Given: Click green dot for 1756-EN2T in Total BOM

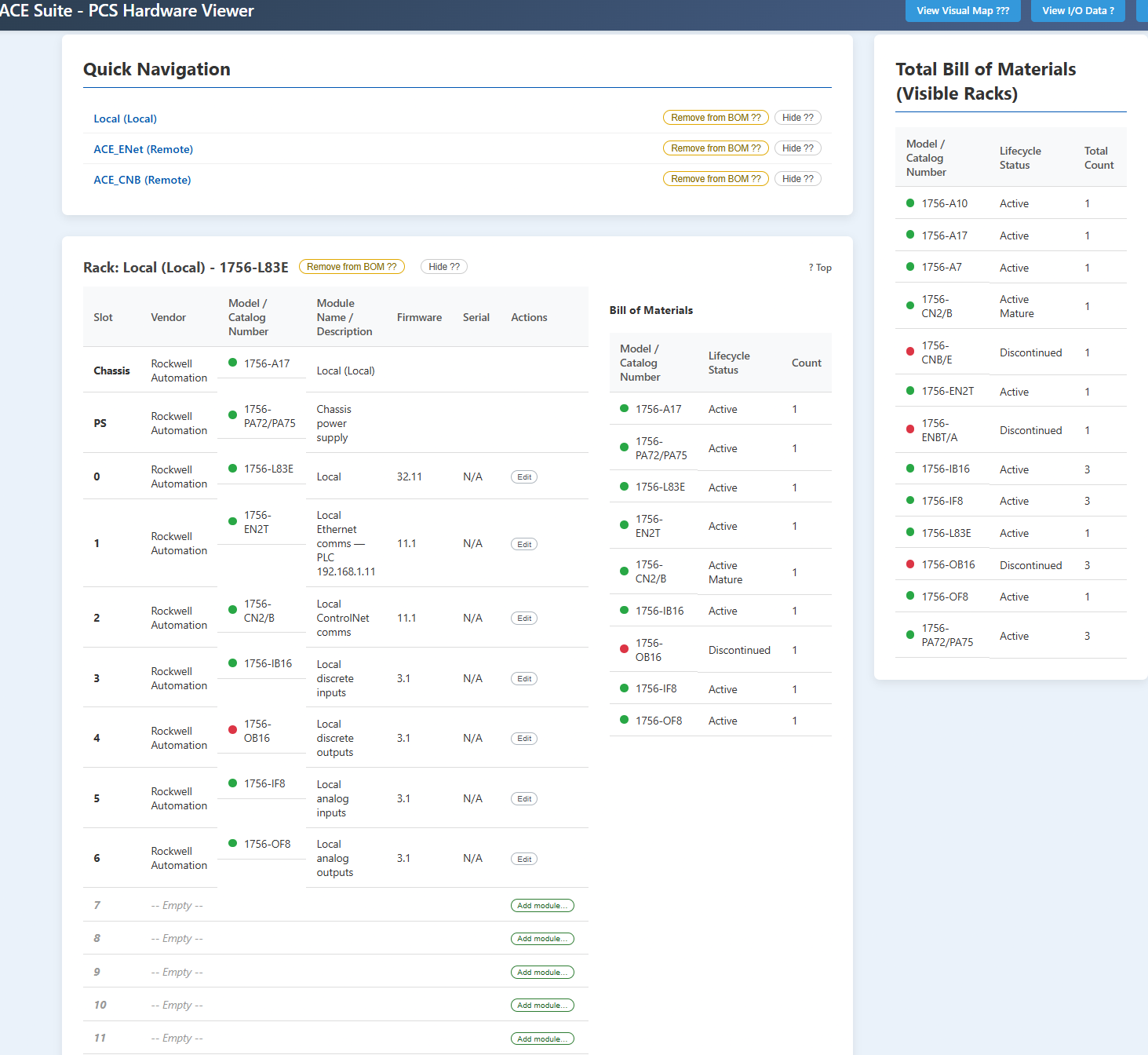Looking at the screenshot, I should [910, 391].
